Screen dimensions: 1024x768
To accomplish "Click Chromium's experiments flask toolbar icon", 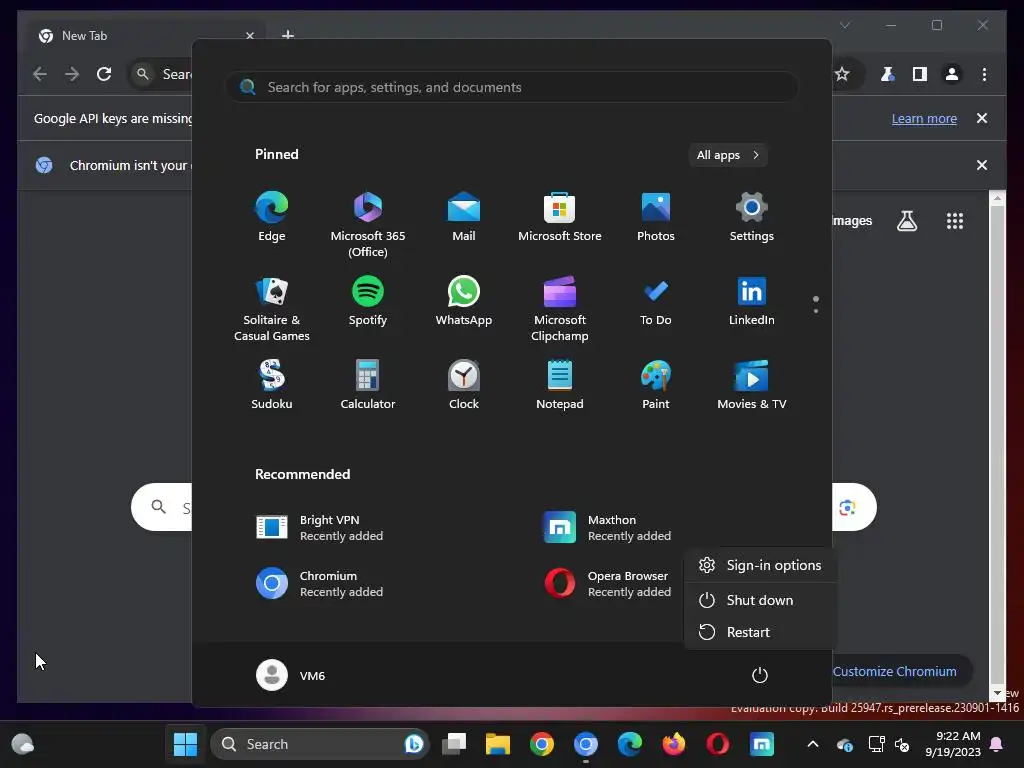I will (888, 74).
